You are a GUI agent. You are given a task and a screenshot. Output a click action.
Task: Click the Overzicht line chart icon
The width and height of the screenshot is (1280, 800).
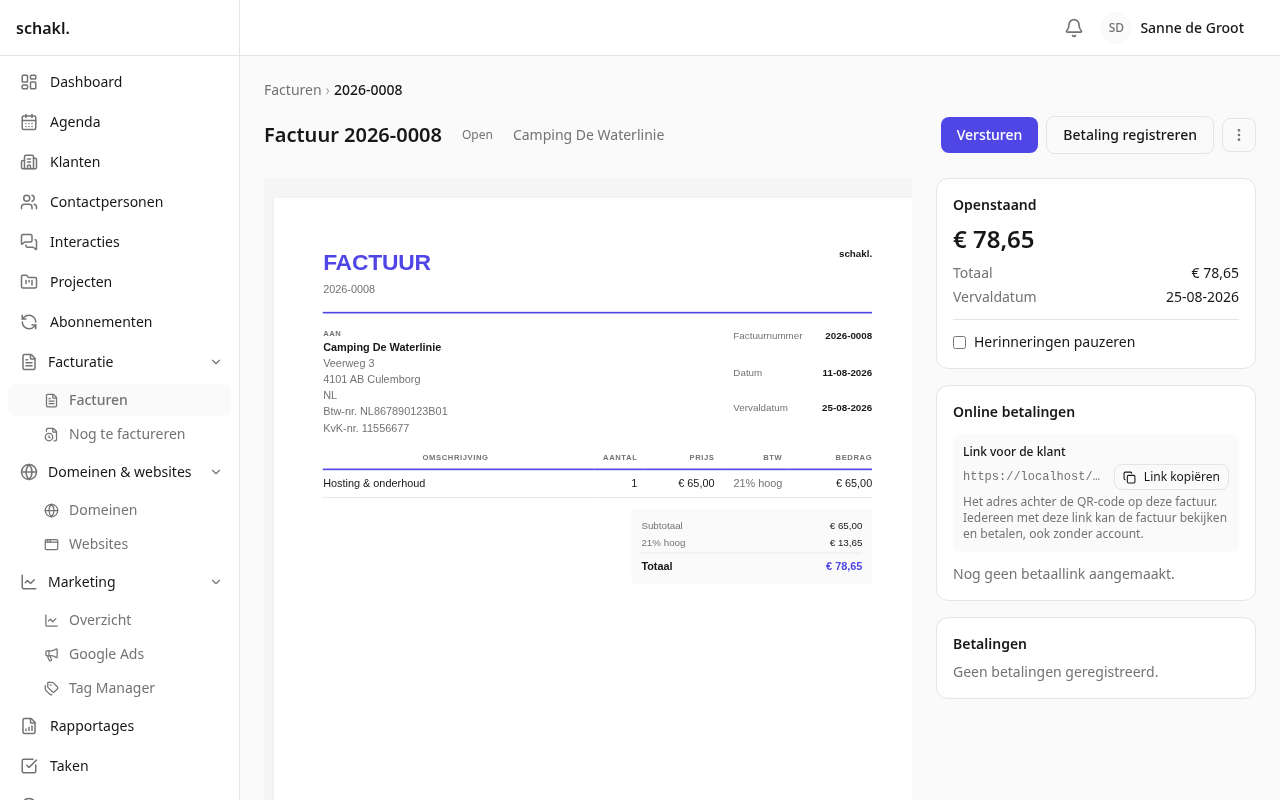51,620
